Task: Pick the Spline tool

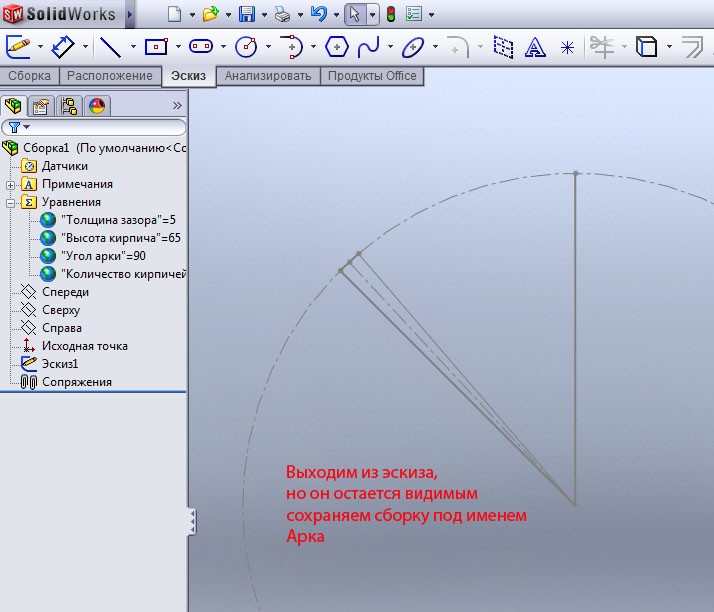Action: (369, 46)
